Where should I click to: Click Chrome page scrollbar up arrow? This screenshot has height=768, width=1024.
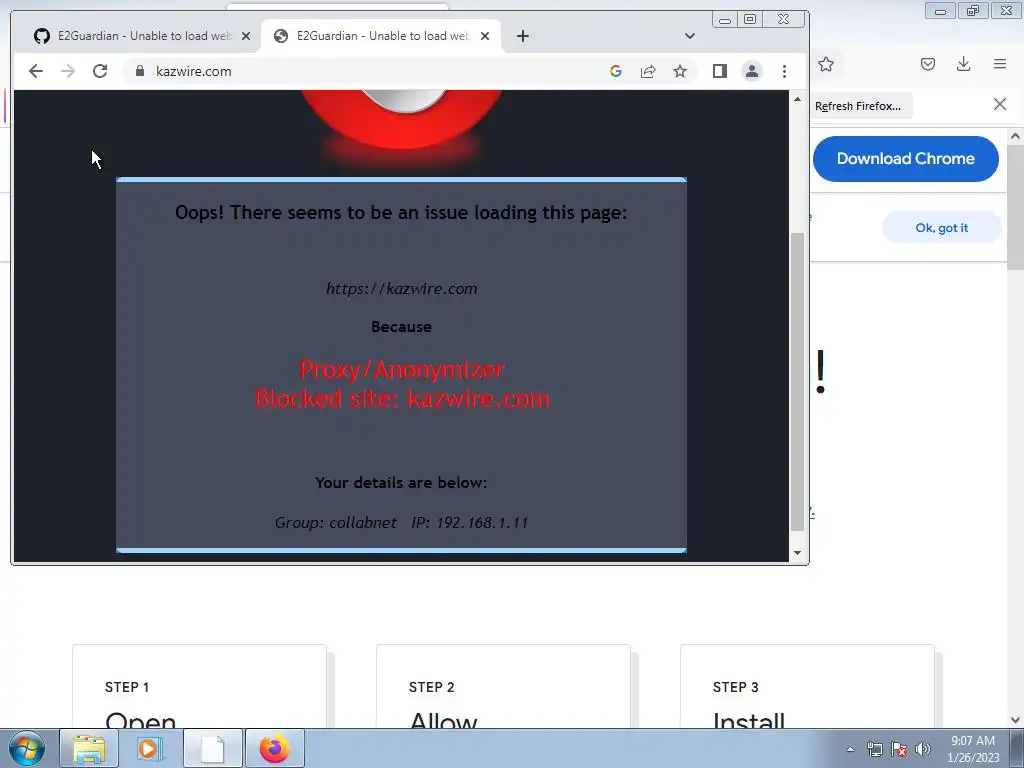click(797, 99)
